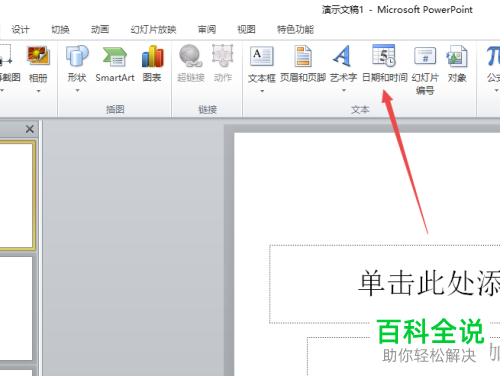Image resolution: width=500 pixels, height=376 pixels.
Task: Click the subtitle placeholder below the title
Action: tap(403, 356)
